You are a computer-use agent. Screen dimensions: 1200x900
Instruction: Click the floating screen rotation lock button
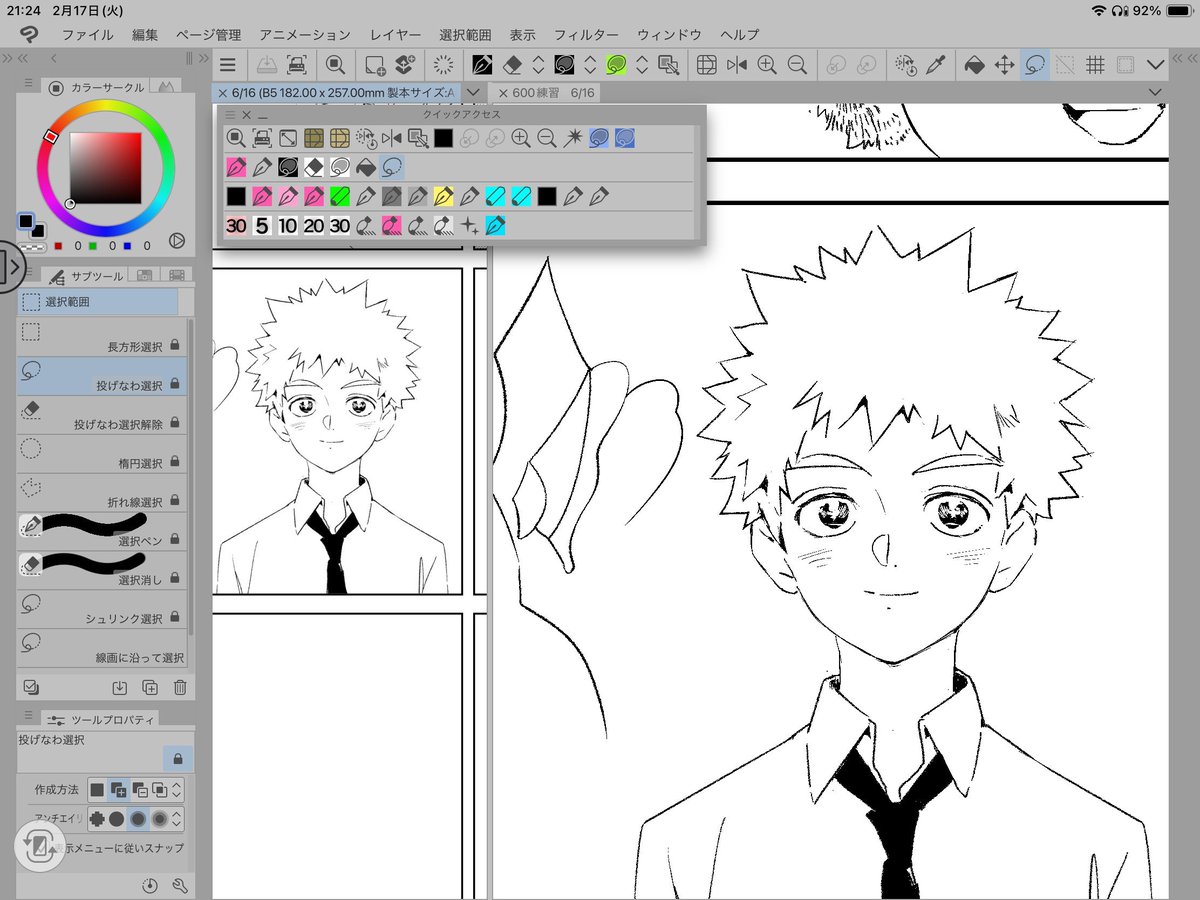[39, 848]
